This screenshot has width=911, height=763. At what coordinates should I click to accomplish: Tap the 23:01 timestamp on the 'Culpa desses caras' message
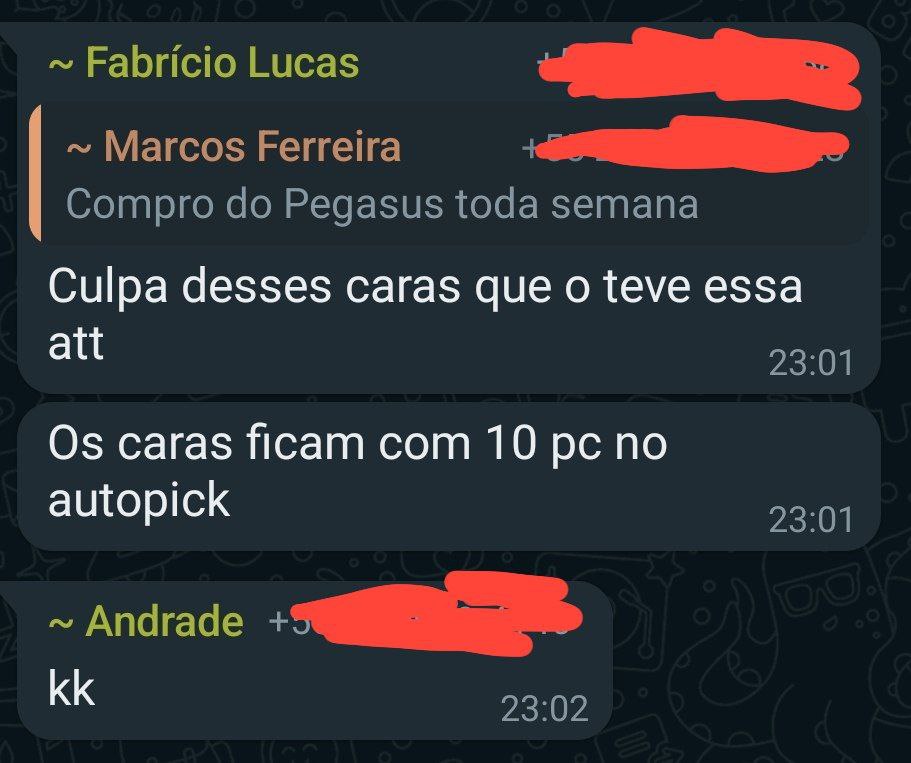[810, 363]
